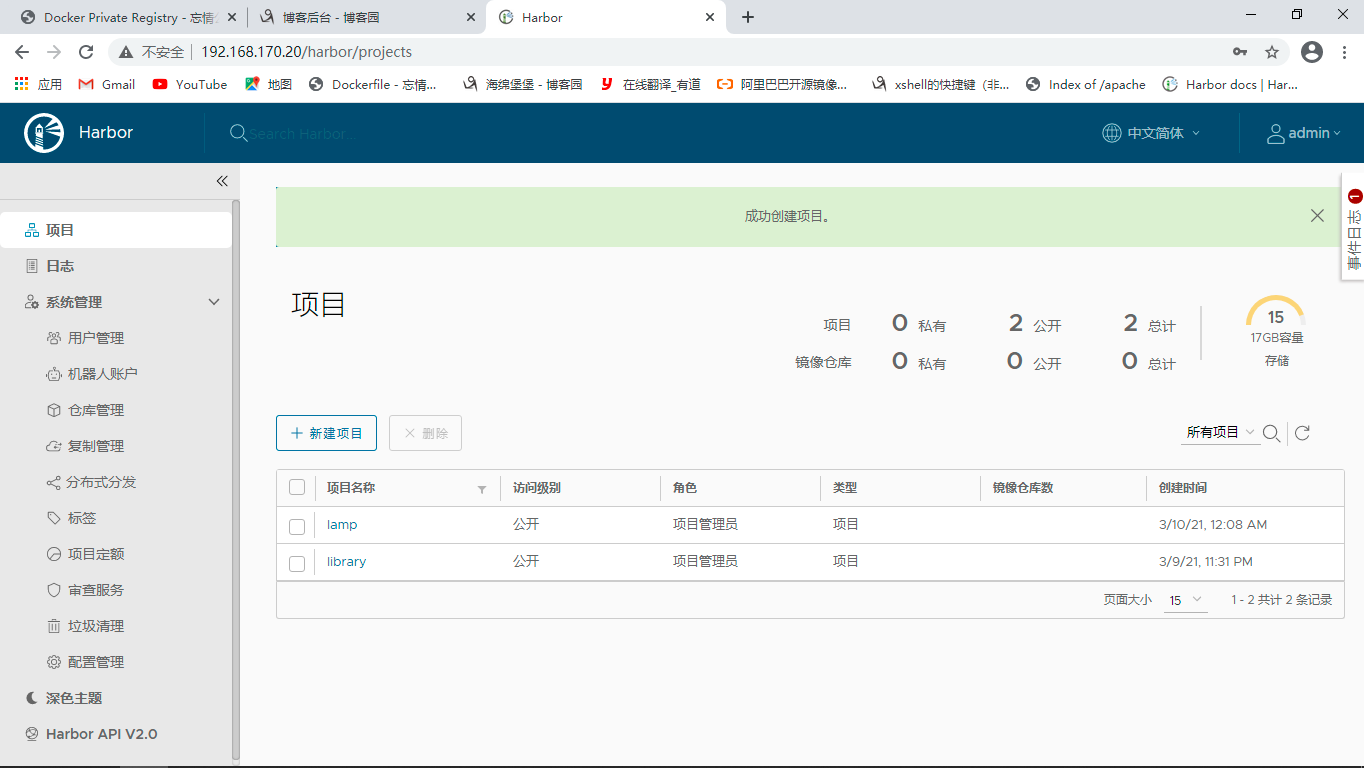Click the 3/10/21, 12:08 AM creation time
The height and width of the screenshot is (768, 1364).
pyautogui.click(x=1213, y=525)
